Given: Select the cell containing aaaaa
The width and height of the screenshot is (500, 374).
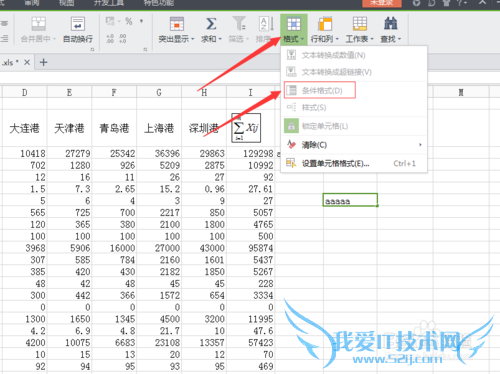Looking at the screenshot, I should point(350,200).
